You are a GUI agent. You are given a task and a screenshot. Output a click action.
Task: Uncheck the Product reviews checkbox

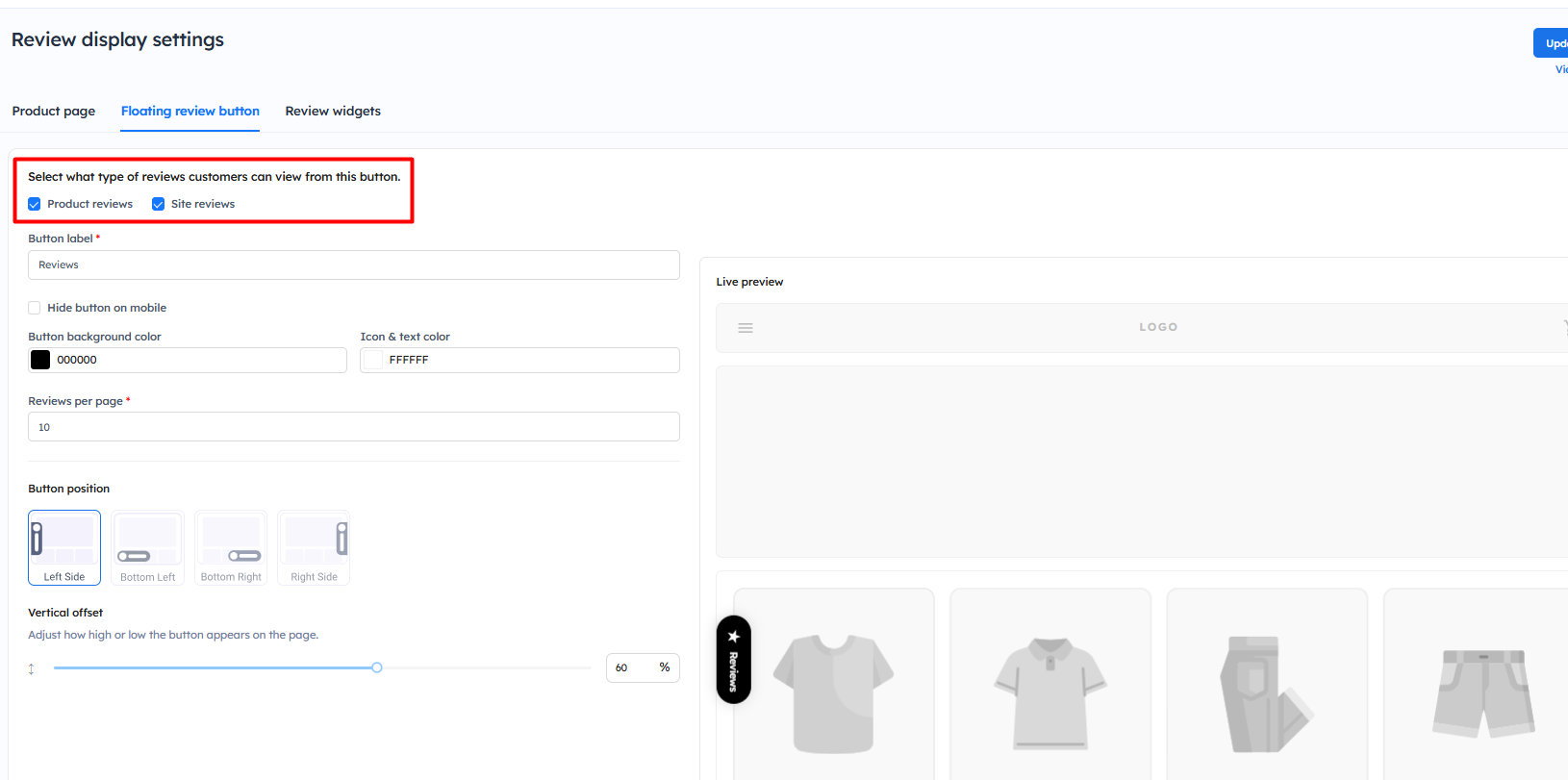tap(35, 204)
